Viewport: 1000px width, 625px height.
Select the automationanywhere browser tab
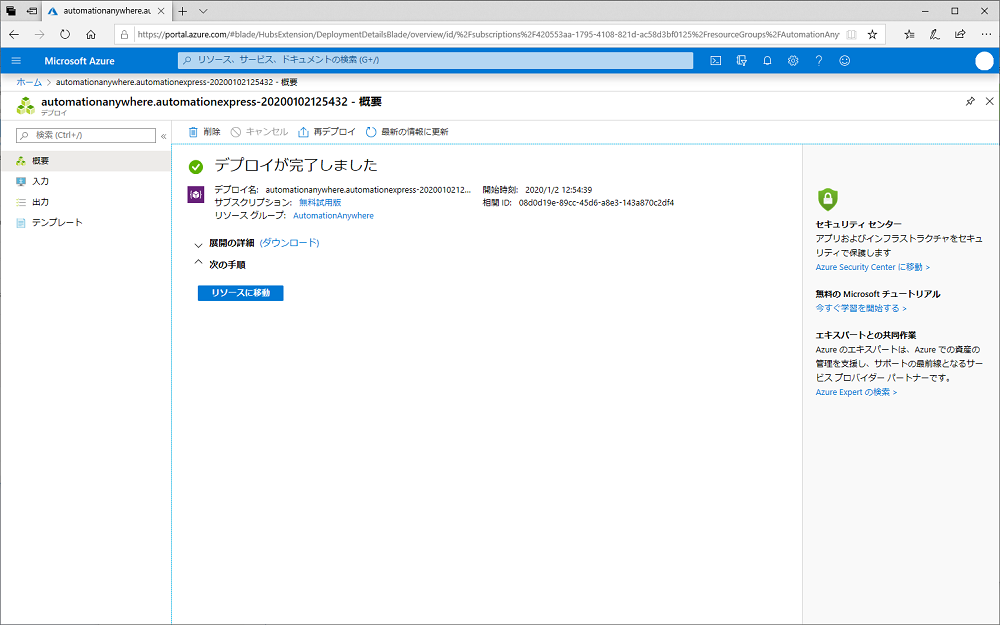pos(107,11)
